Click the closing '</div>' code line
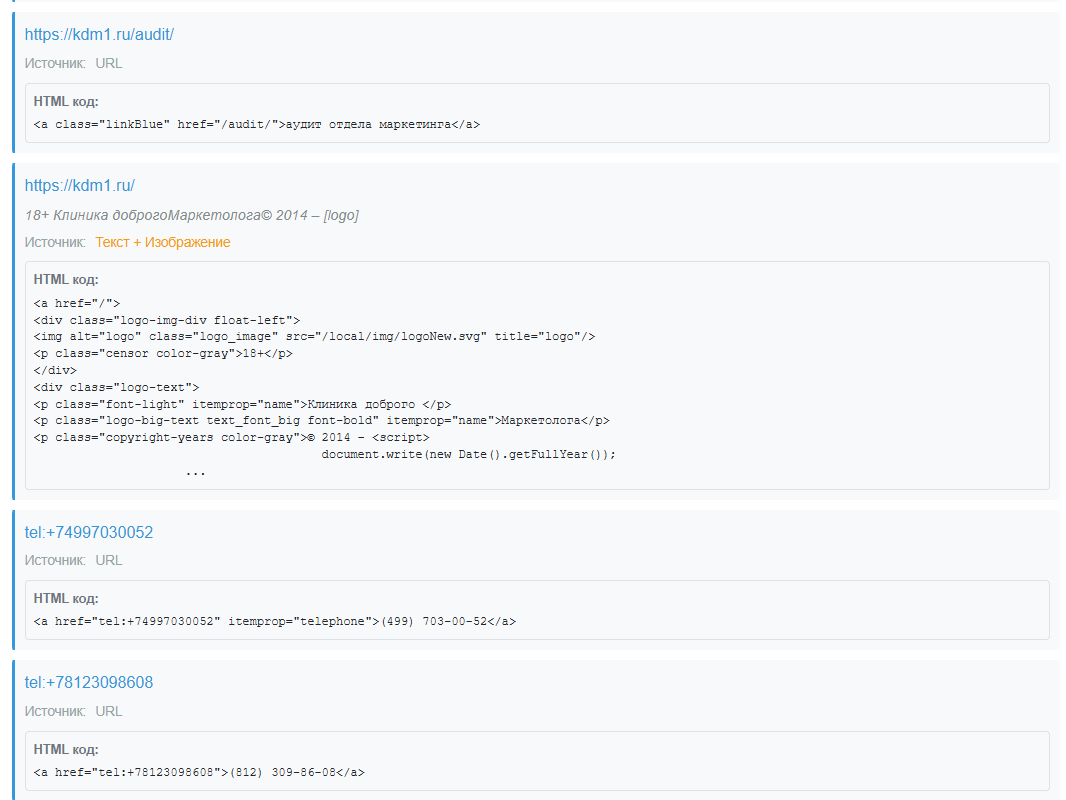The height and width of the screenshot is (800, 1066). 55,370
